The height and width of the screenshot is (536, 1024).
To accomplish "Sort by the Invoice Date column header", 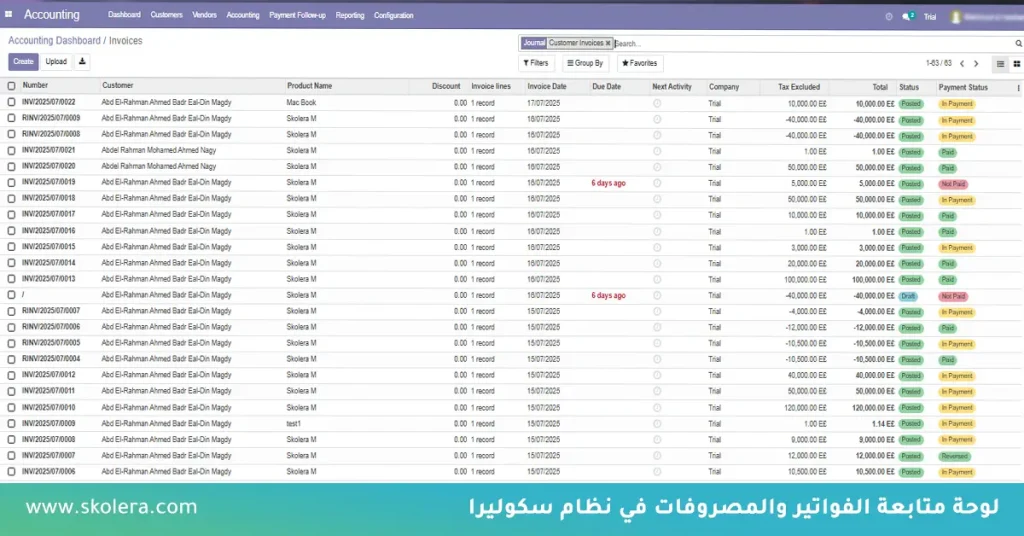I will tap(547, 86).
